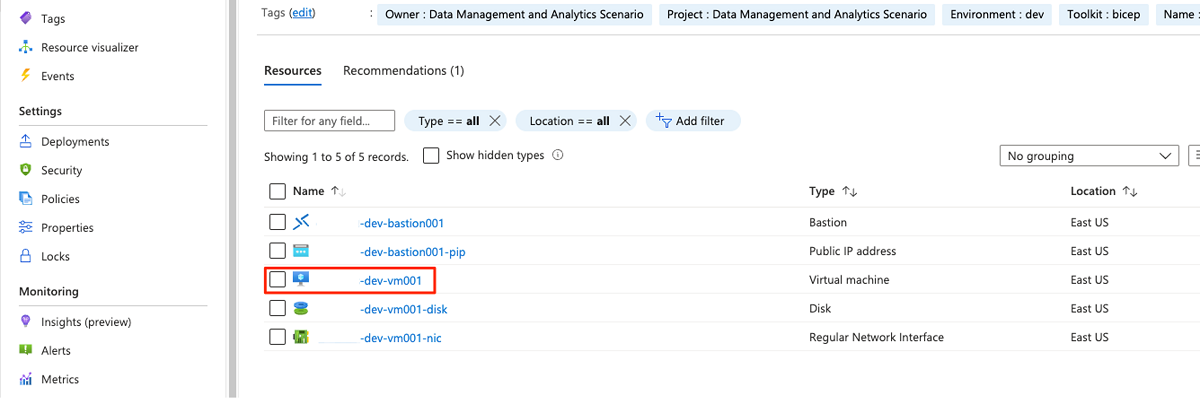Screen dimensions: 1200x398
Task: Click the Alerts icon
Action: click(26, 350)
